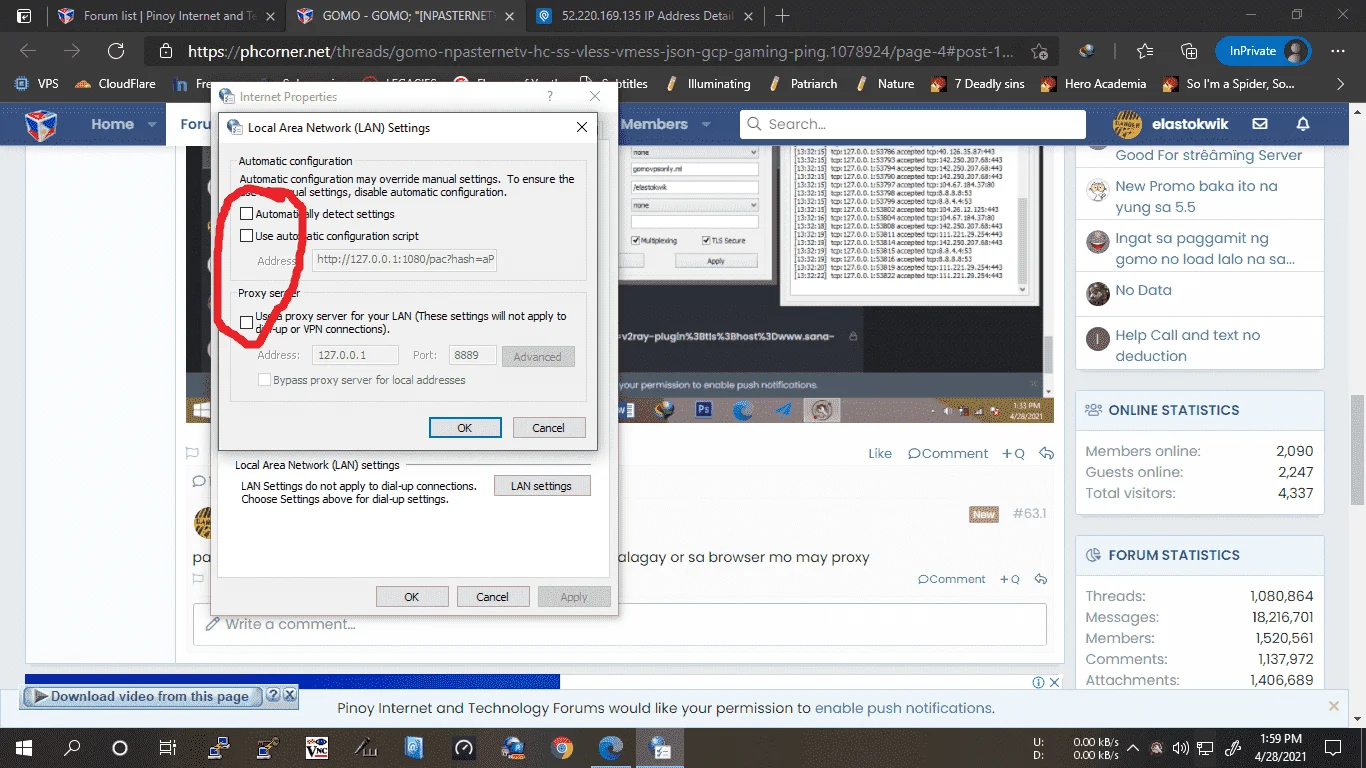Viewport: 1366px width, 768px height.
Task: Click the proxy Port field
Action: tap(472, 355)
